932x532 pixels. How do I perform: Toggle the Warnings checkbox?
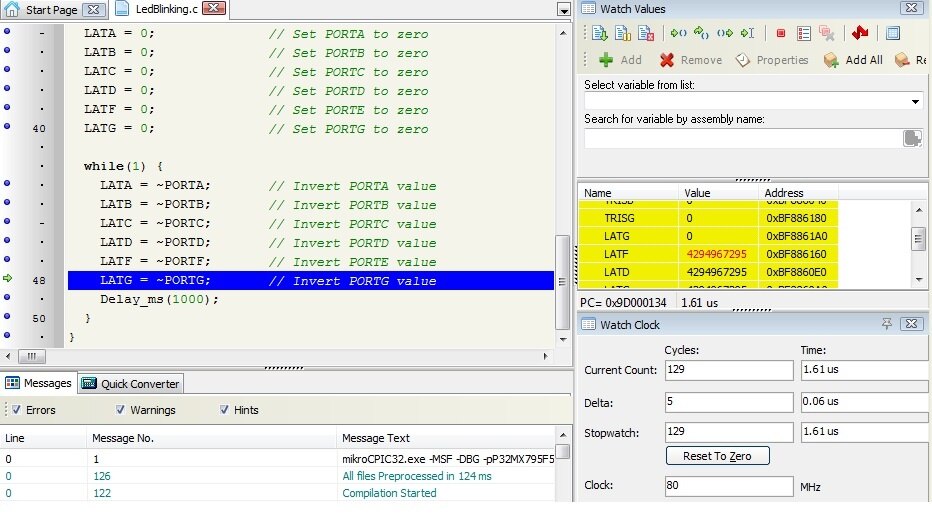121,410
